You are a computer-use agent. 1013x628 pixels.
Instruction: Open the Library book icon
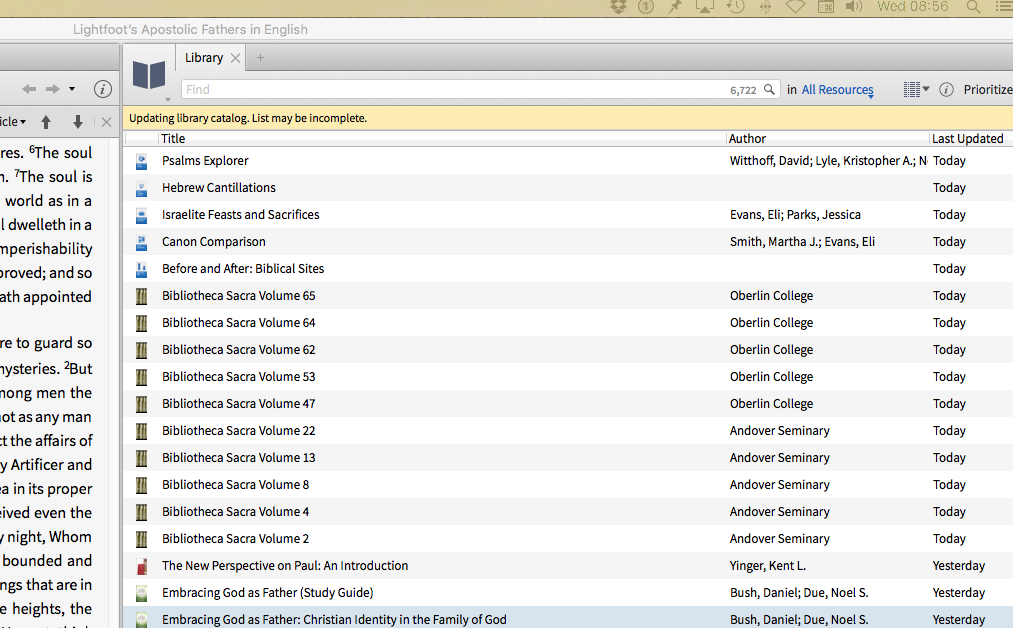tap(149, 76)
